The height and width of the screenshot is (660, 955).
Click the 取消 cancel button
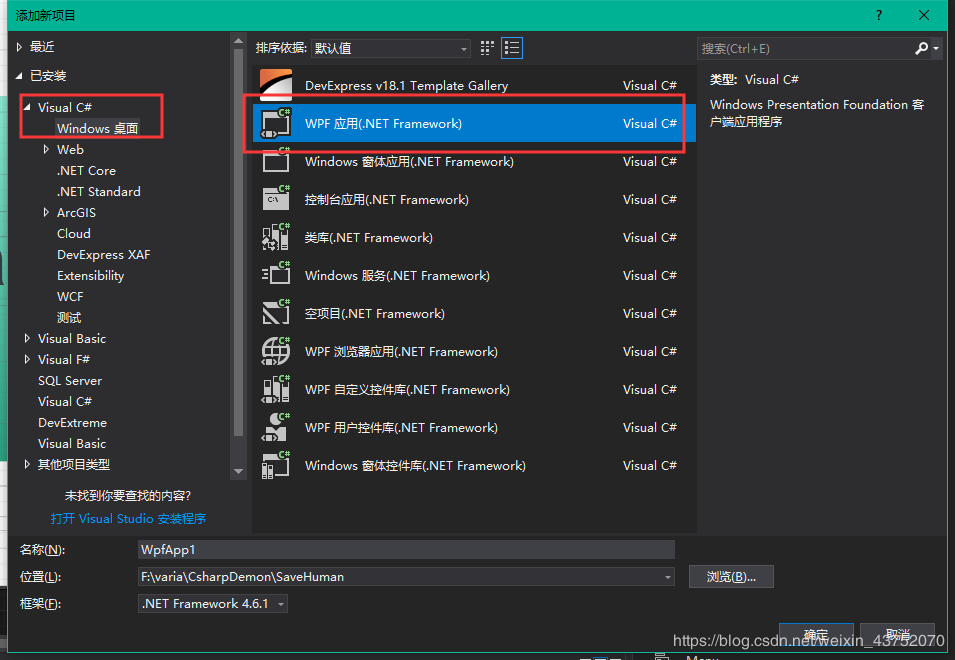coord(898,634)
